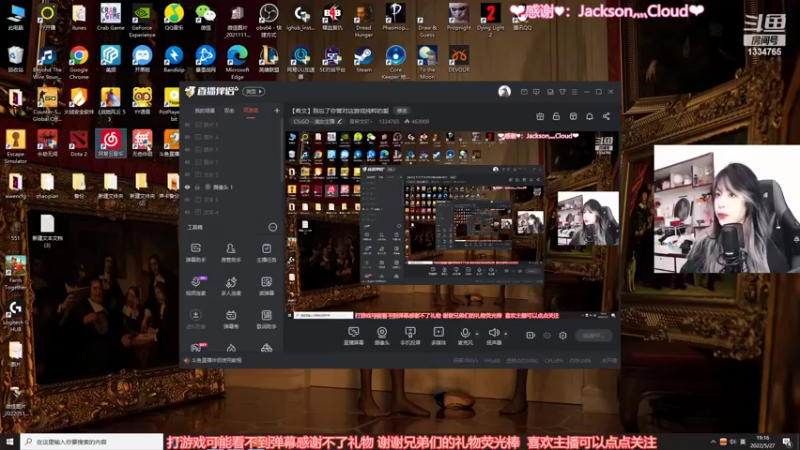
Task: Edit room category via pencil icon
Action: (x=339, y=121)
